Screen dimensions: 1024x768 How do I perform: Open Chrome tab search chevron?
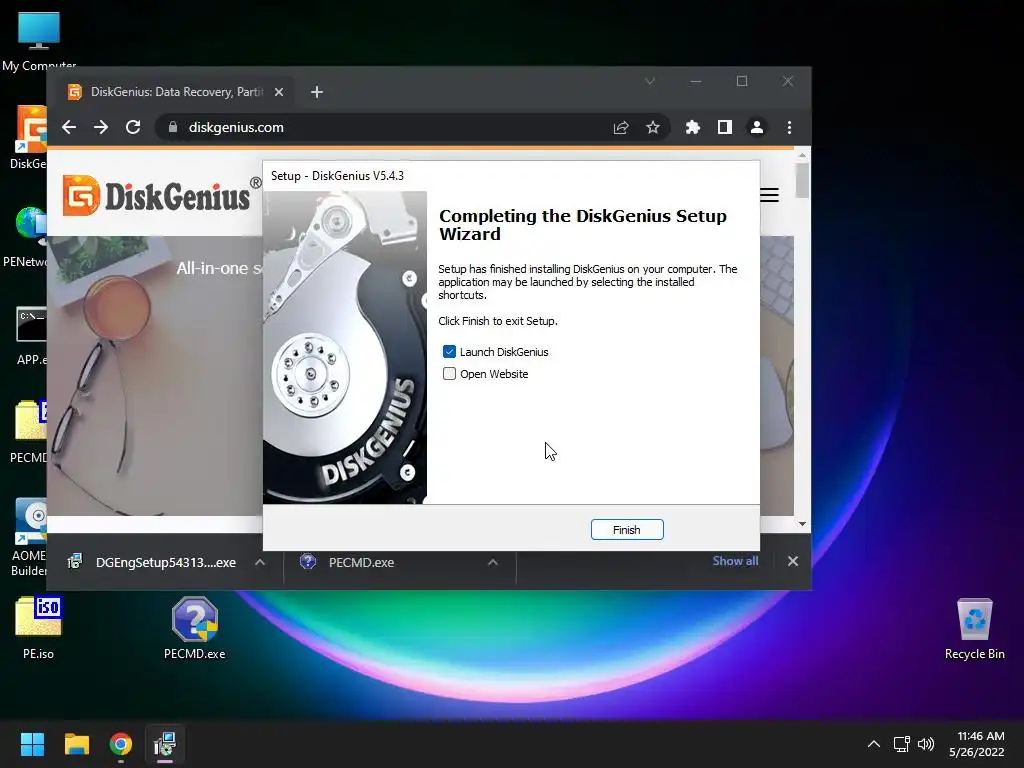(x=650, y=82)
